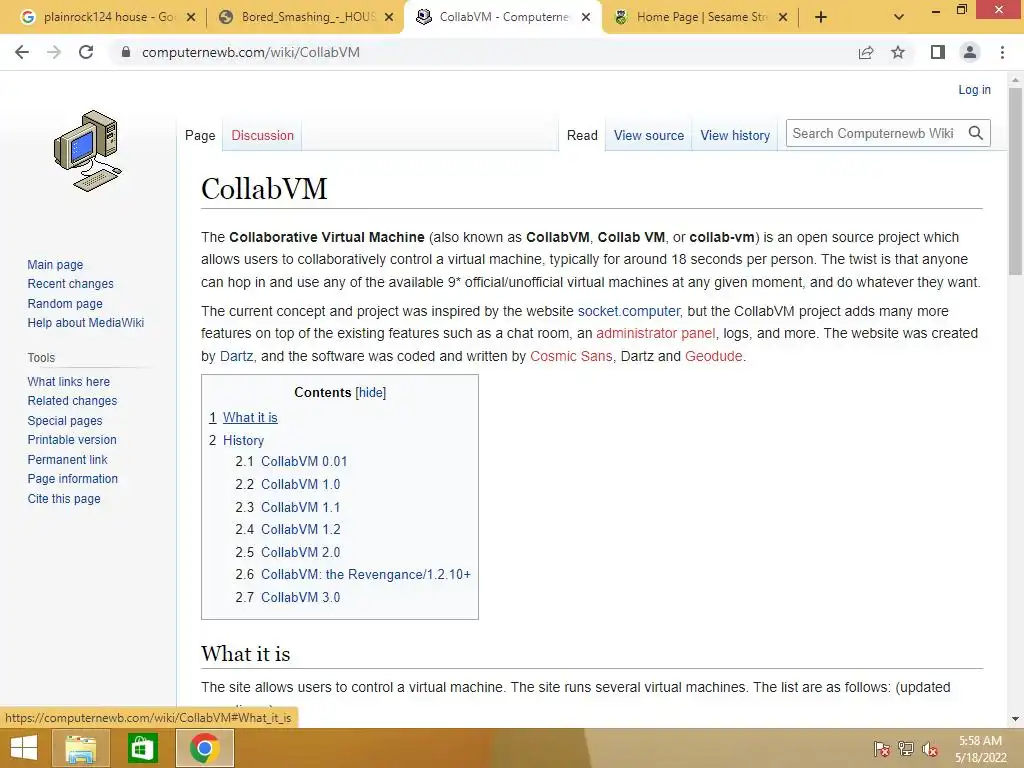Open Printable version
This screenshot has height=768, width=1024.
72,440
